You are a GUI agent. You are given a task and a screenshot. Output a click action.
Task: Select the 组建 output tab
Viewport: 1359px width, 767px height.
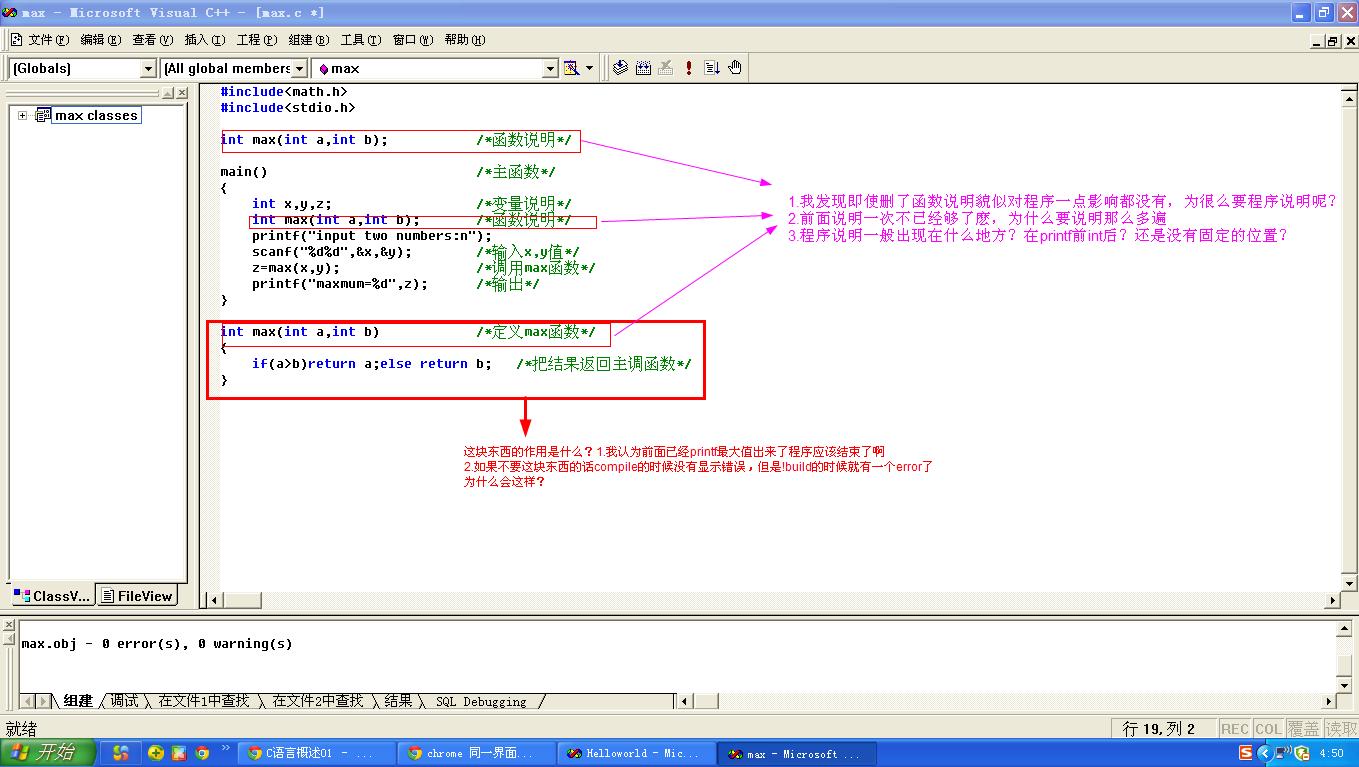coord(78,701)
